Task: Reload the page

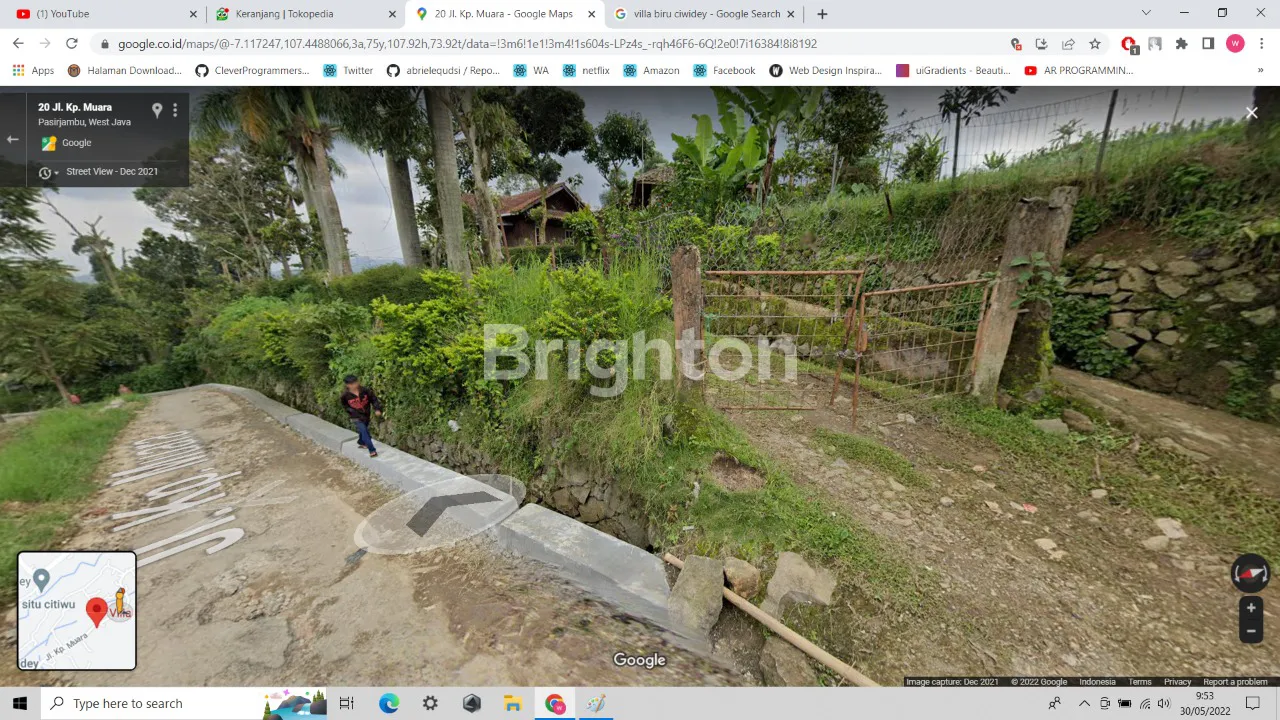Action: click(72, 44)
